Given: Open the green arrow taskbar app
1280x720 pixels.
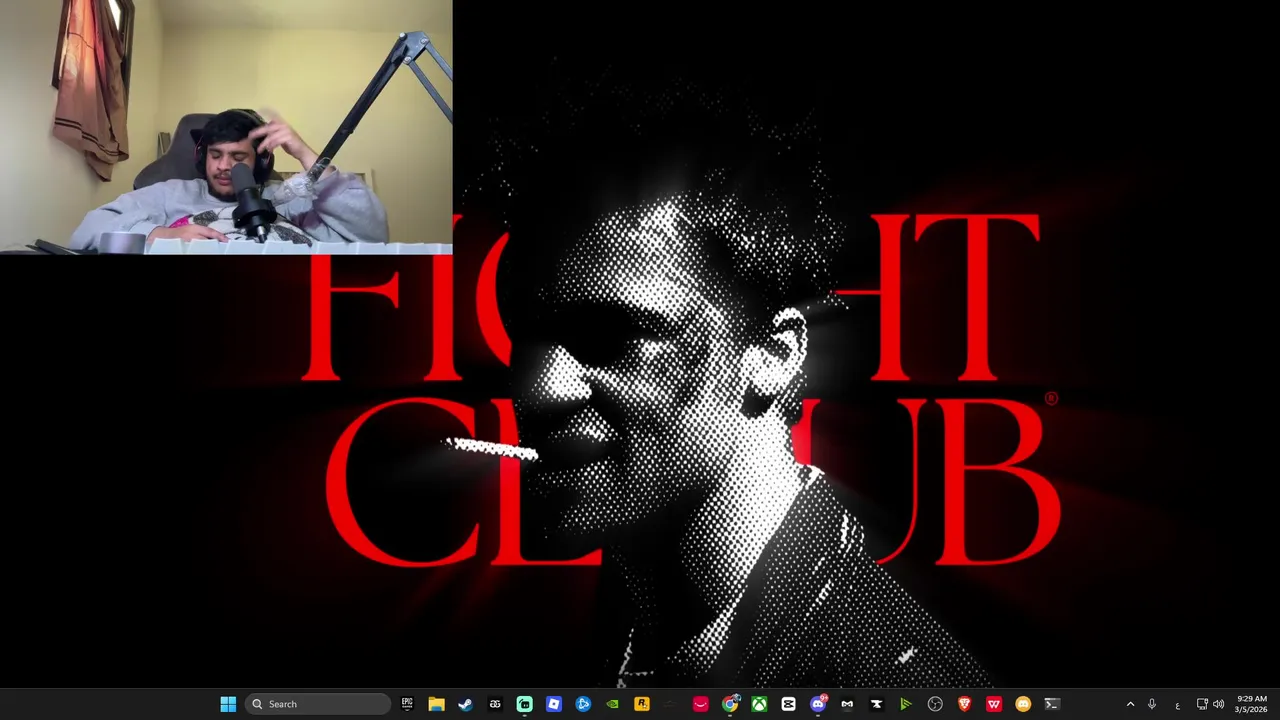Looking at the screenshot, I should 905,704.
